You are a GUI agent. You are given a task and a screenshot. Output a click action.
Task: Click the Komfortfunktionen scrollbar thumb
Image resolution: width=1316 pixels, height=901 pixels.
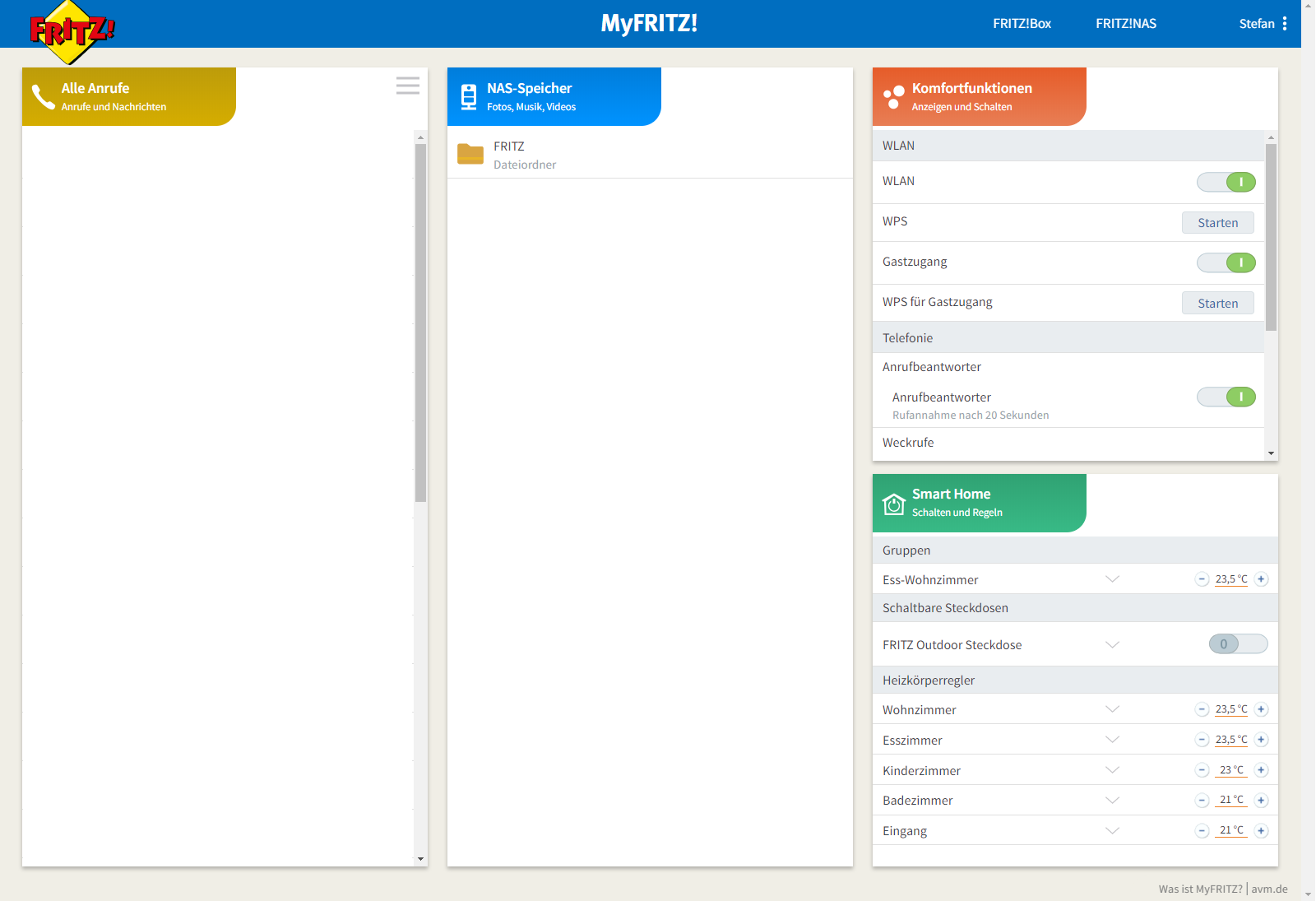pyautogui.click(x=1272, y=237)
